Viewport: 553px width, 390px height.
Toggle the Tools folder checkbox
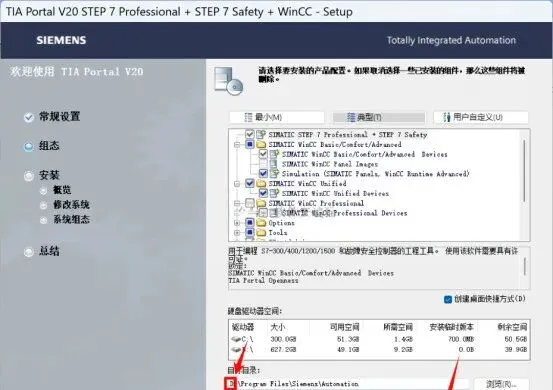point(250,233)
